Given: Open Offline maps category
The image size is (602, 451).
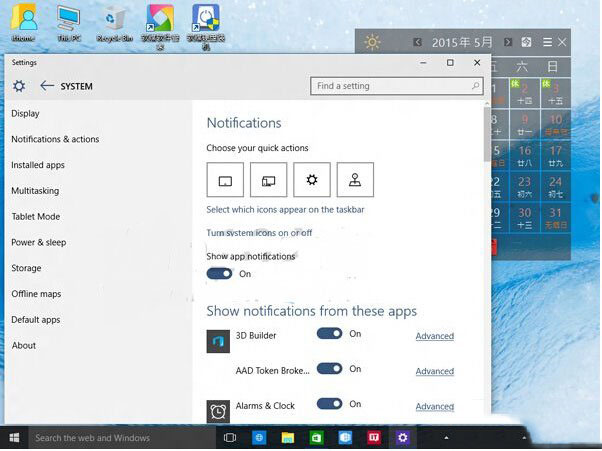Looking at the screenshot, I should [x=36, y=294].
